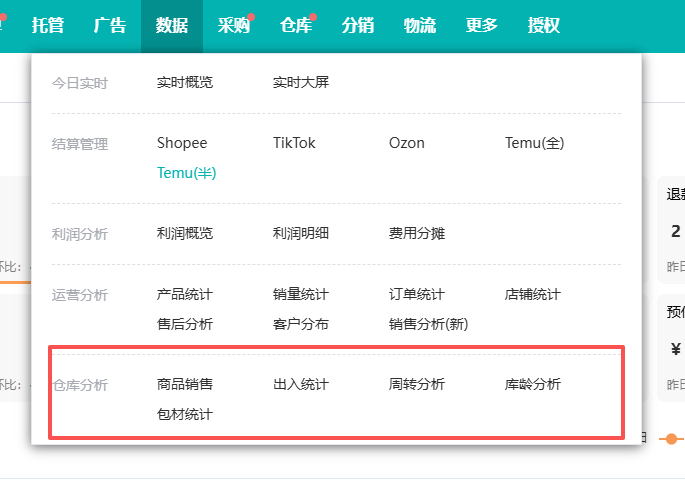Open the 更多 navigation dropdown

click(481, 25)
